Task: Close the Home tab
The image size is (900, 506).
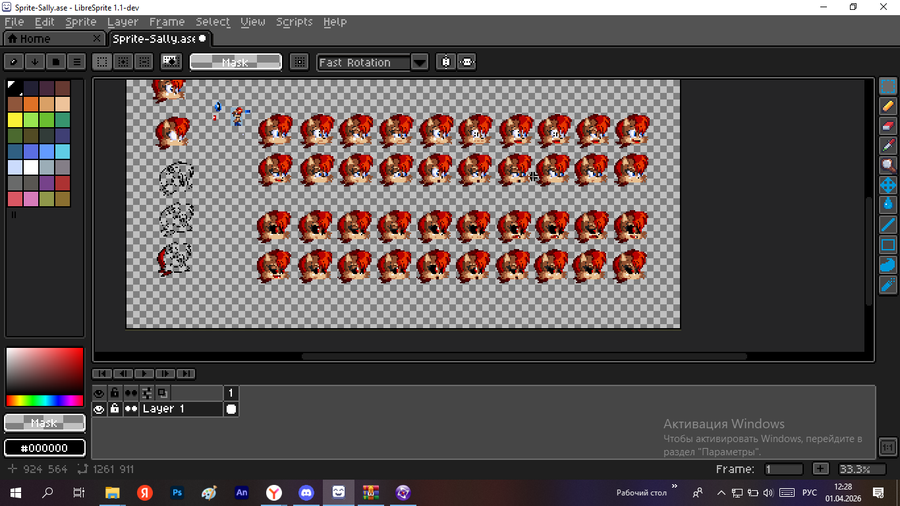Action: tap(96, 38)
